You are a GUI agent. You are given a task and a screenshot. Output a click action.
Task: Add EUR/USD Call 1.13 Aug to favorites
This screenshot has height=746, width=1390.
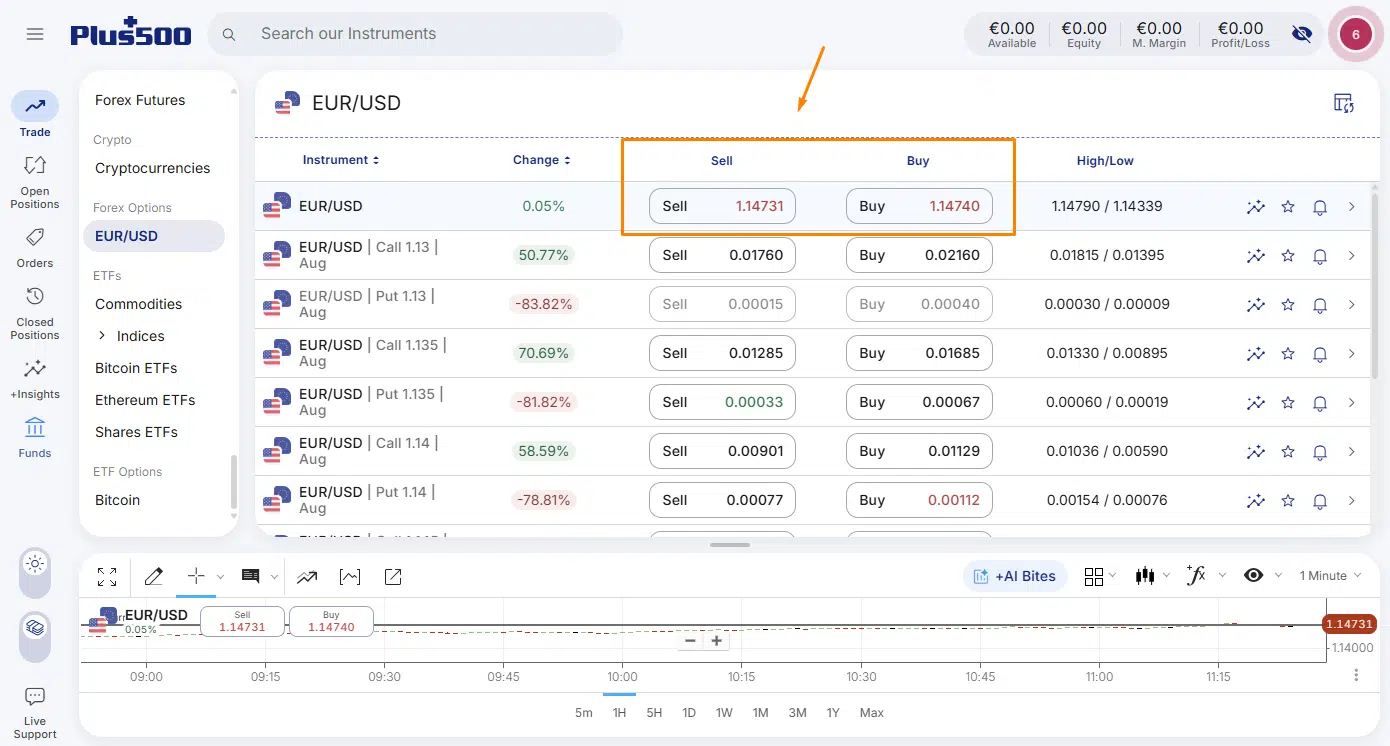[1288, 256]
